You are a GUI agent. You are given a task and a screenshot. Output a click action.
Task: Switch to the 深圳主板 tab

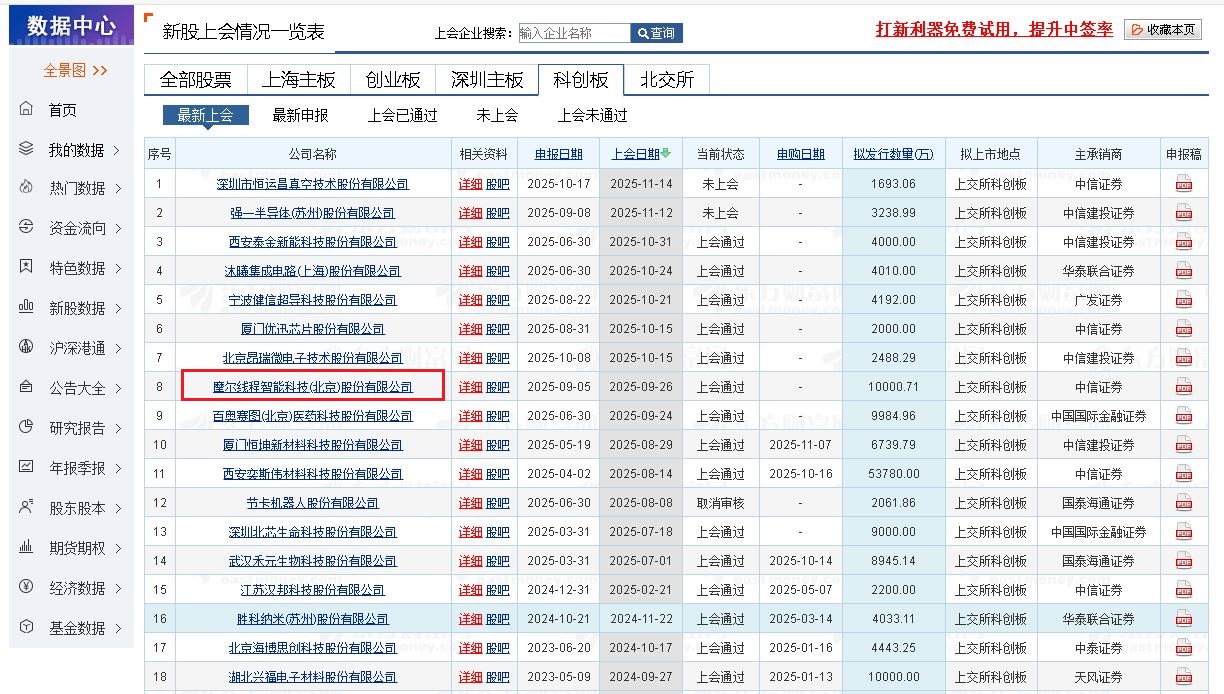pos(487,80)
